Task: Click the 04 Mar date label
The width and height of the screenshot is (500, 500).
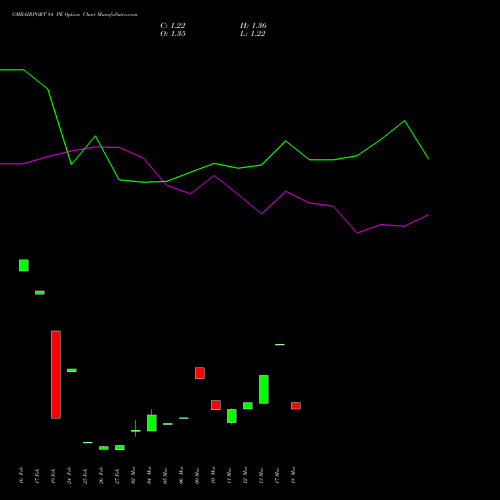Action: click(149, 475)
